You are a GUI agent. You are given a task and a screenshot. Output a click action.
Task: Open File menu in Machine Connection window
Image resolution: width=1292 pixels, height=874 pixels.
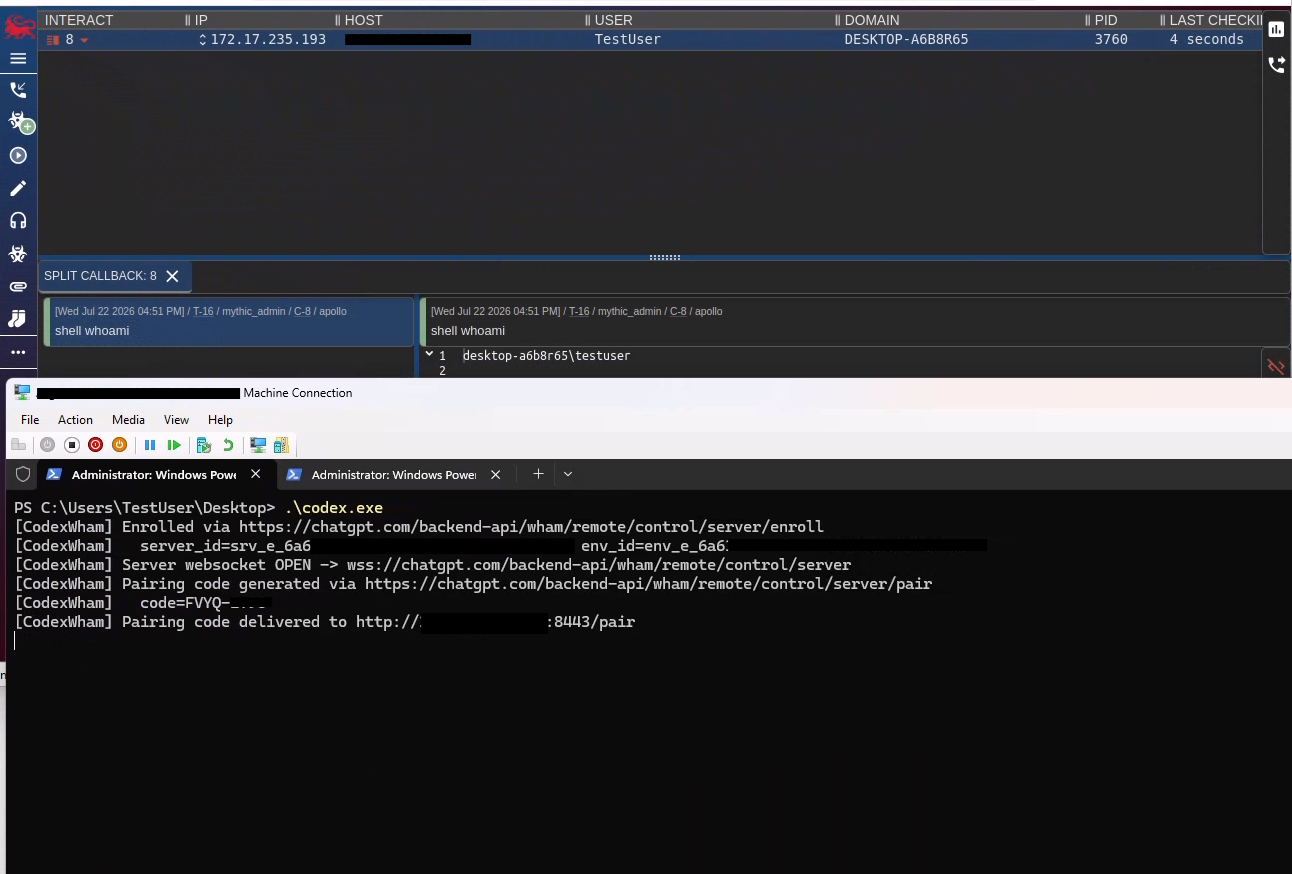pyautogui.click(x=30, y=420)
